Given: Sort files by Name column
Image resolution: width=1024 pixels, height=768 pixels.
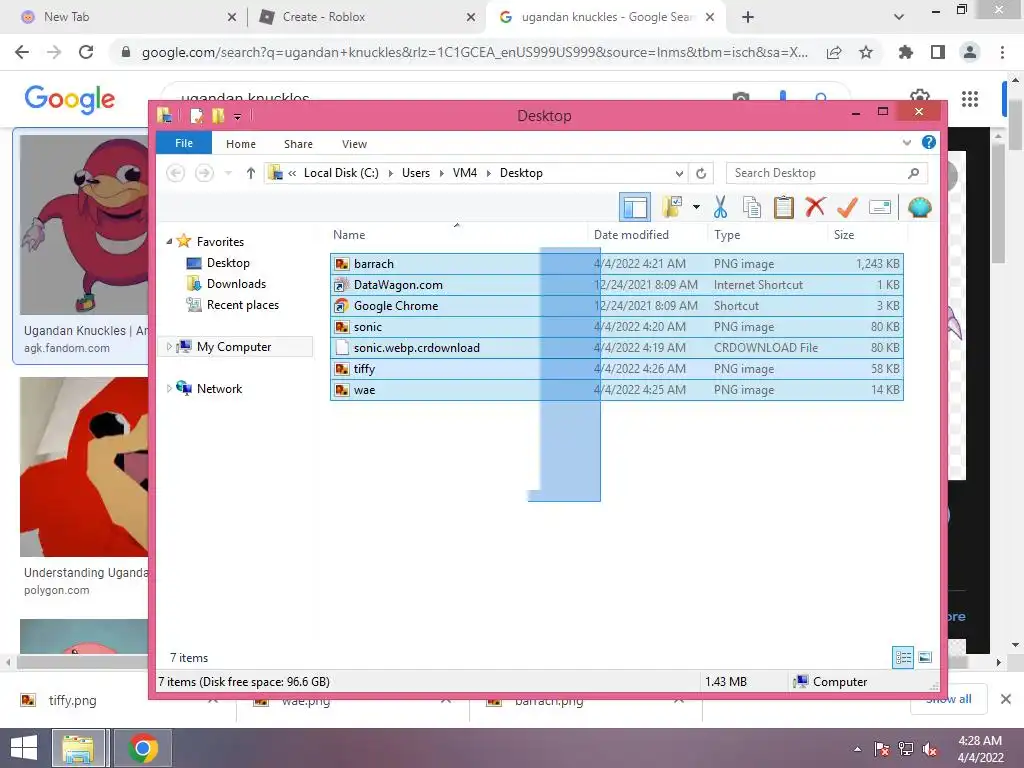Looking at the screenshot, I should coord(457,234).
